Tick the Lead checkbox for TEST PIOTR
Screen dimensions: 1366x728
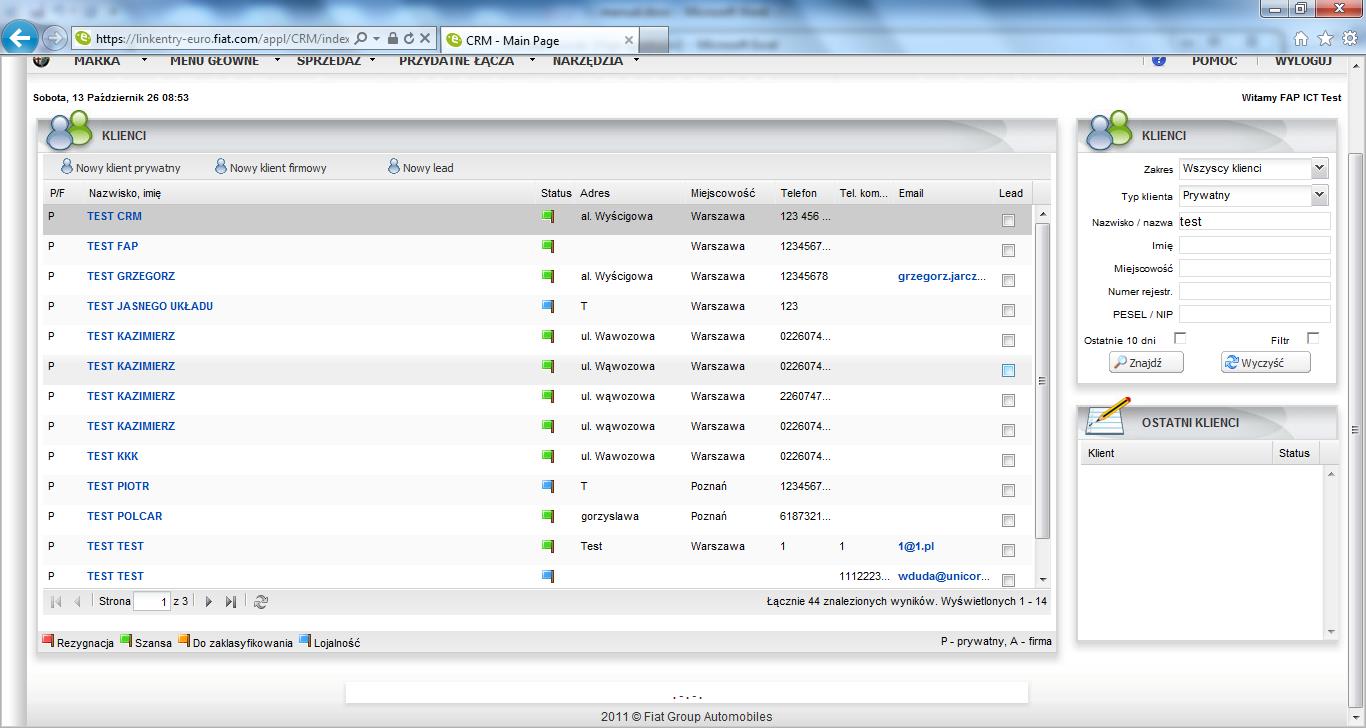(x=1008, y=490)
